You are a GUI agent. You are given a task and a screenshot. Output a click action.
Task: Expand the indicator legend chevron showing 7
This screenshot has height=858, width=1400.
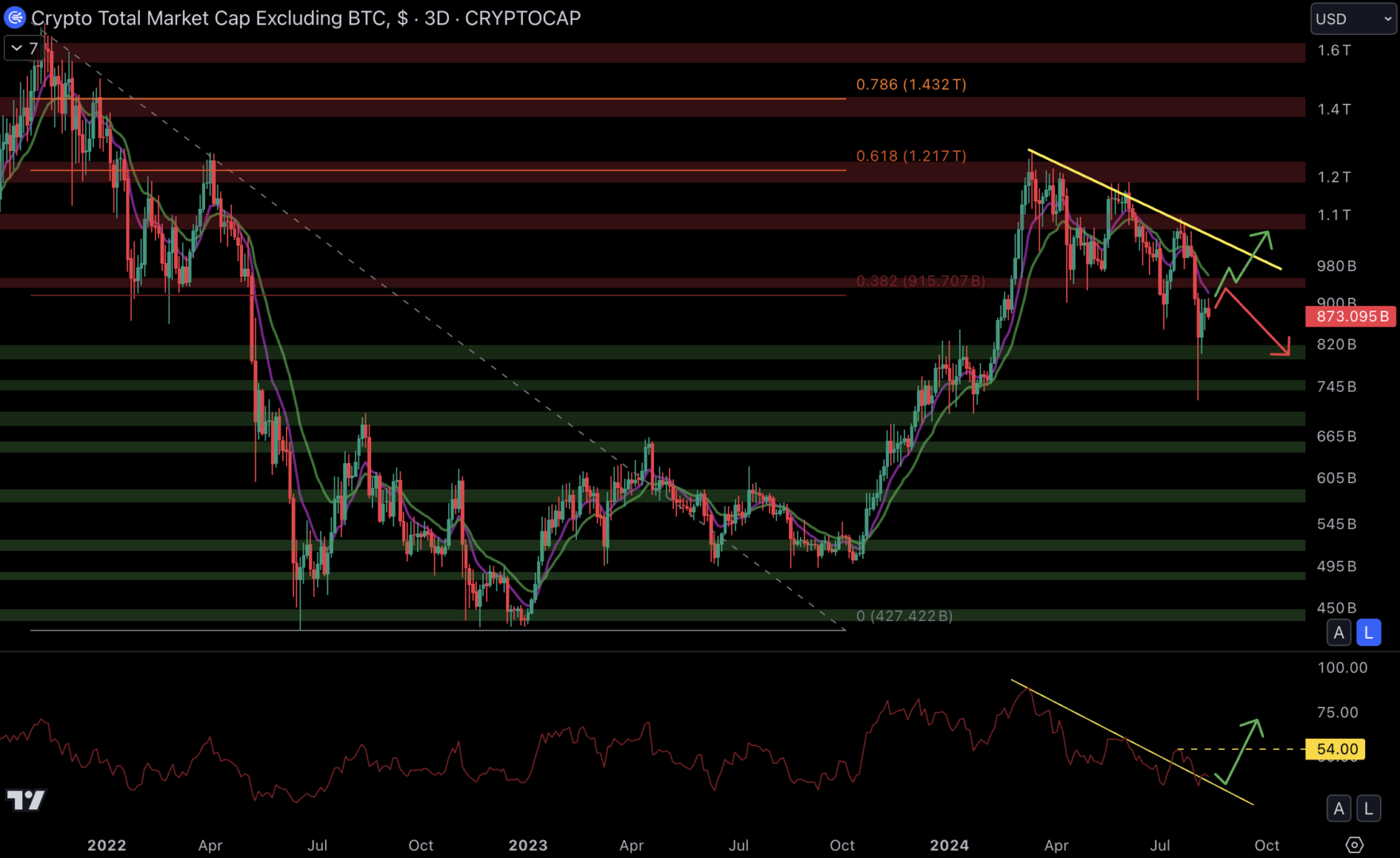click(x=23, y=48)
